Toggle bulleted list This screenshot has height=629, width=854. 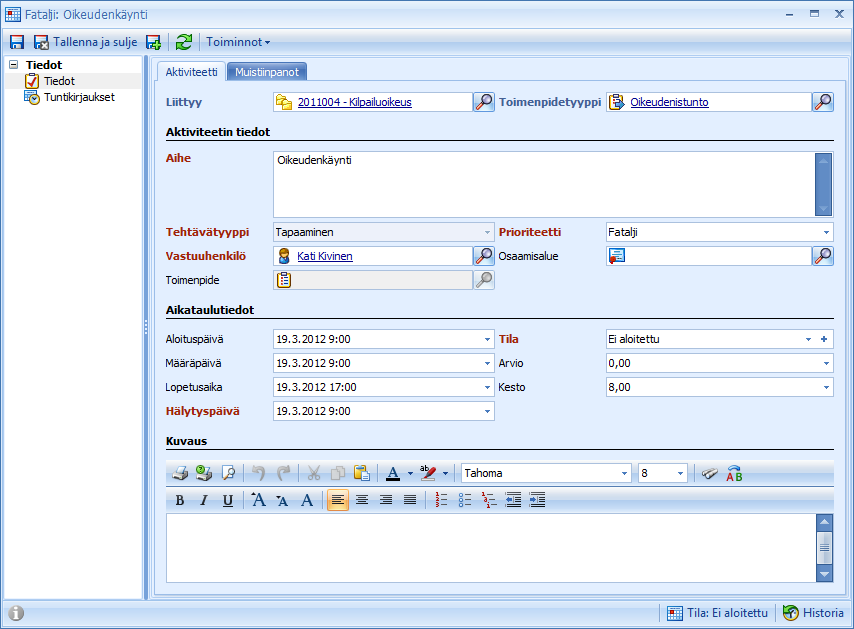pyautogui.click(x=465, y=500)
